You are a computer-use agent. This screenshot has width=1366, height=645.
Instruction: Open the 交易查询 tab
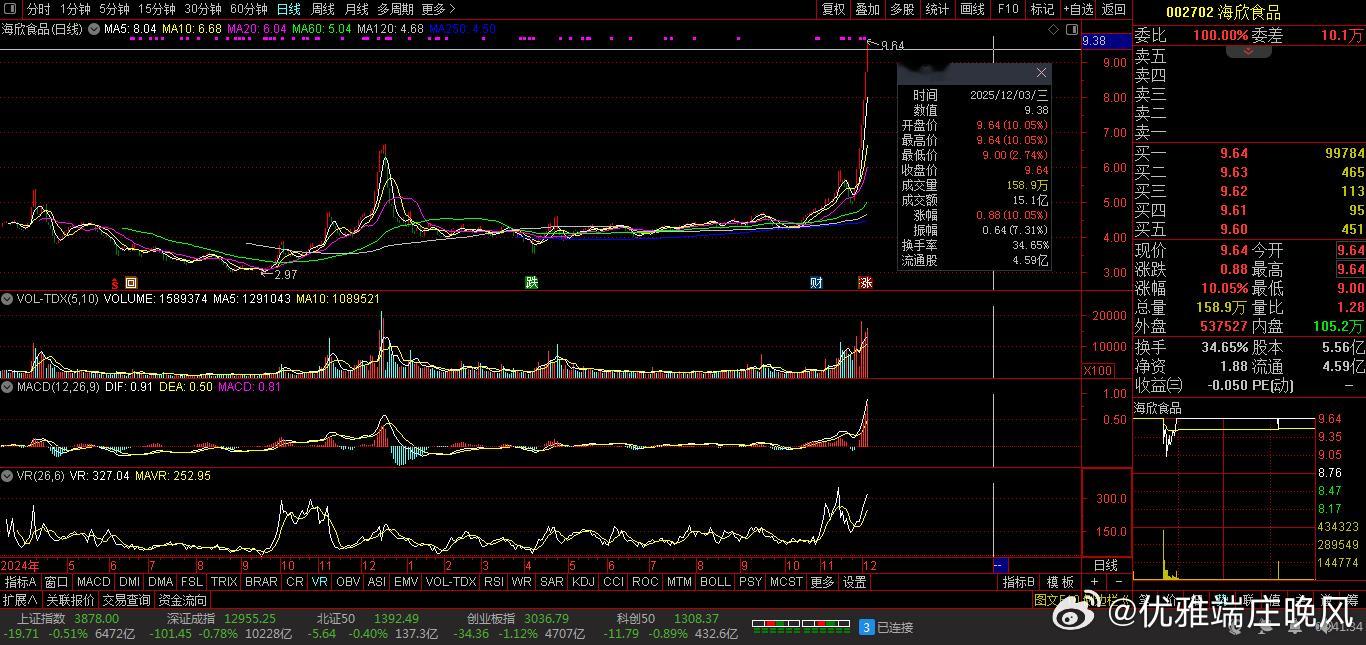click(126, 600)
